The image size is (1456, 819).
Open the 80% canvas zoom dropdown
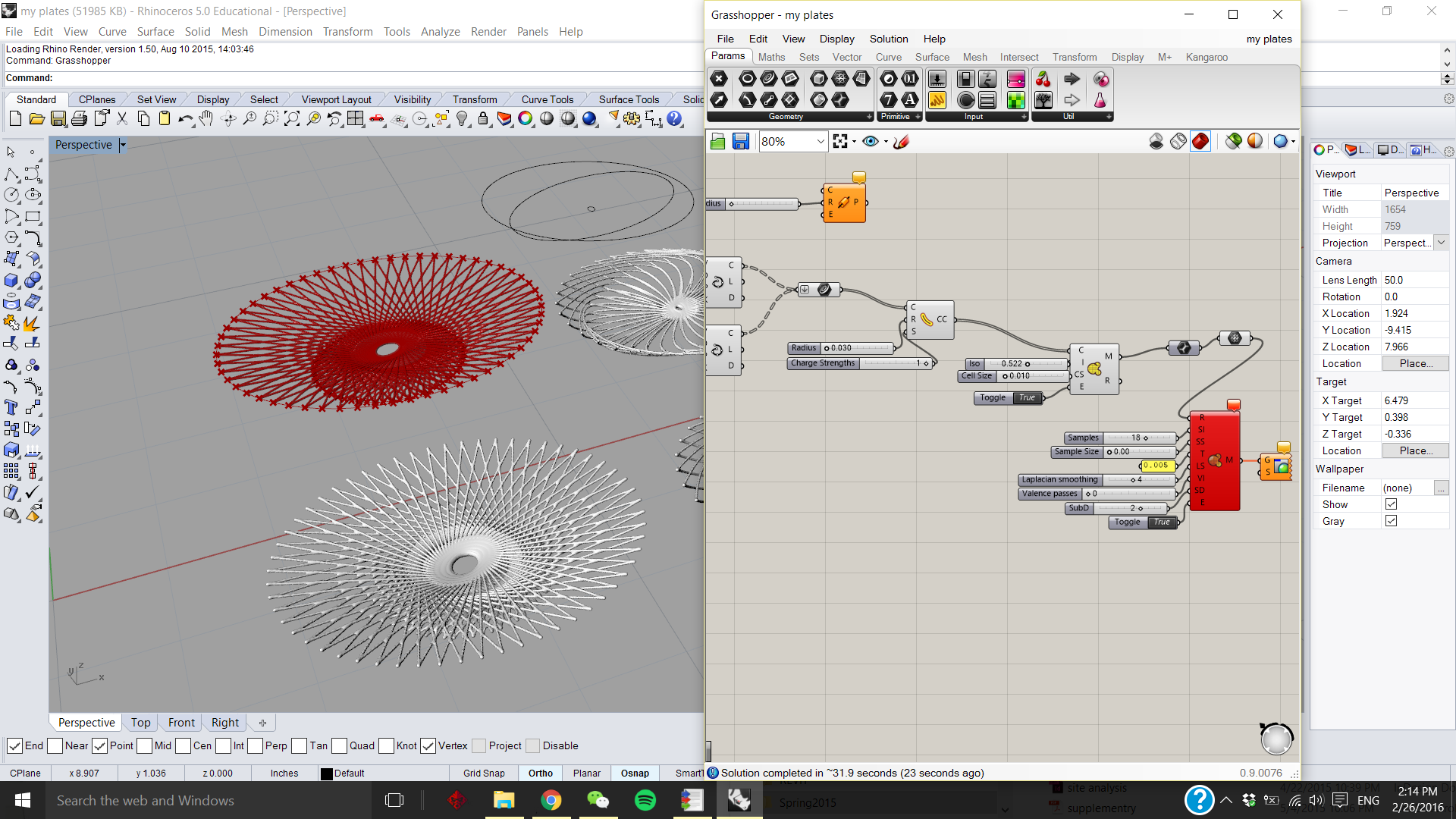(x=821, y=142)
